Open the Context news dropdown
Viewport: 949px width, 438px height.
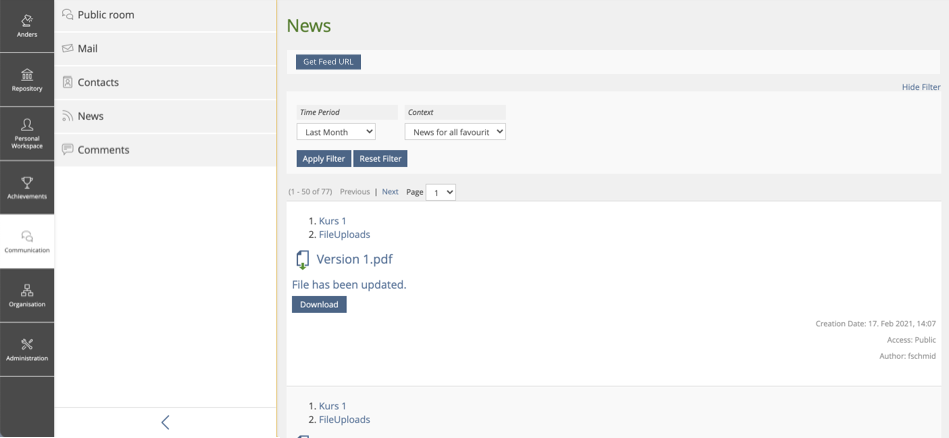point(455,132)
